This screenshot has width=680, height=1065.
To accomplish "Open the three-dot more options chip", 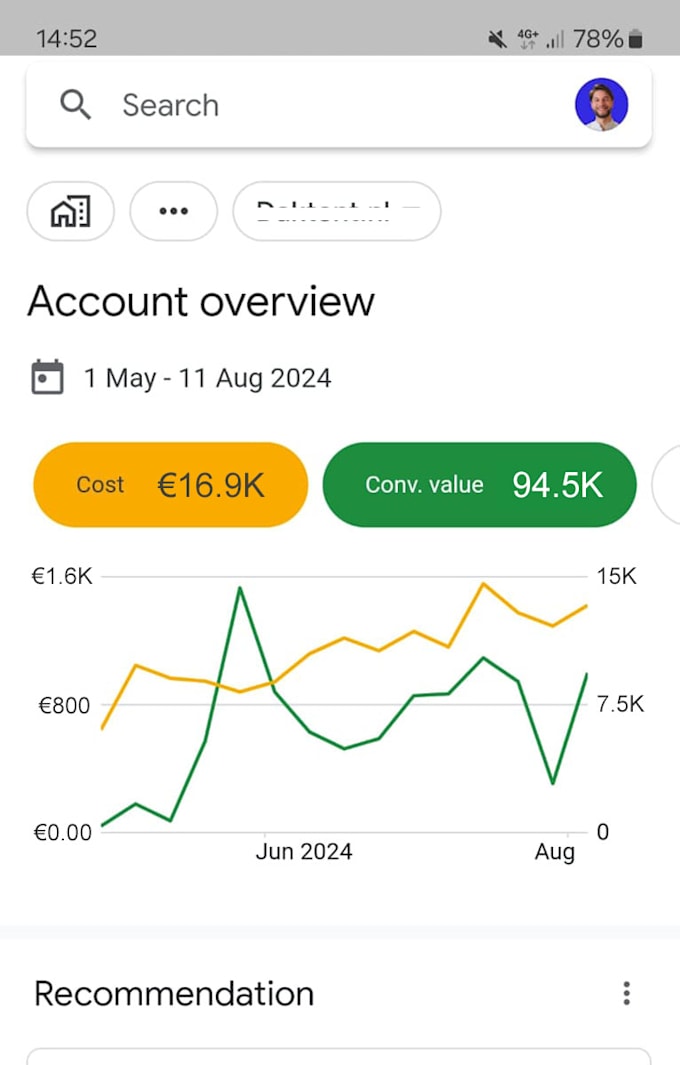I will [174, 211].
